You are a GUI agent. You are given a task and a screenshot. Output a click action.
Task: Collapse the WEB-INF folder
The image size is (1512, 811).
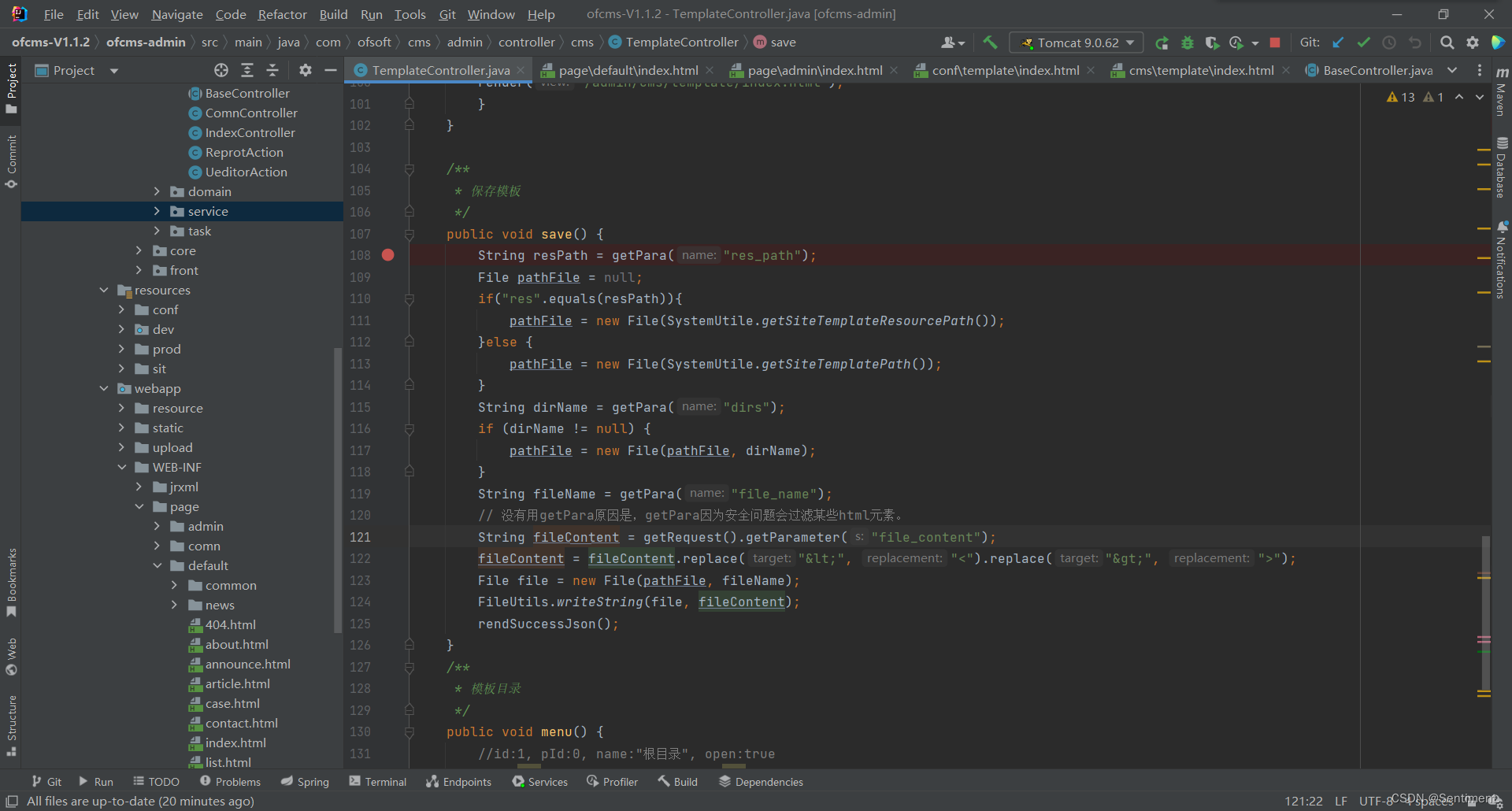click(121, 467)
